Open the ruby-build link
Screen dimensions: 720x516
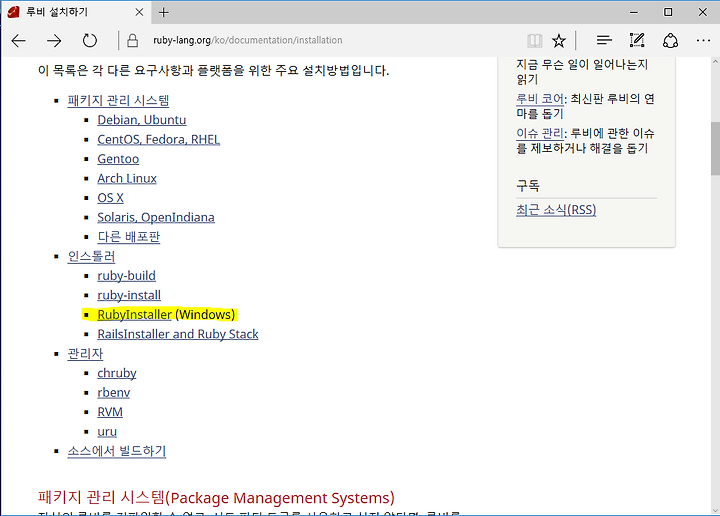tap(126, 275)
